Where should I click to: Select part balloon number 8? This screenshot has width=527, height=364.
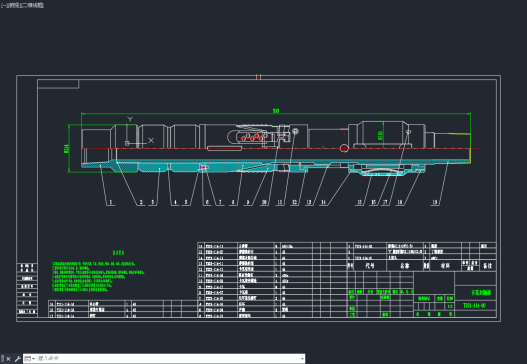(x=233, y=202)
